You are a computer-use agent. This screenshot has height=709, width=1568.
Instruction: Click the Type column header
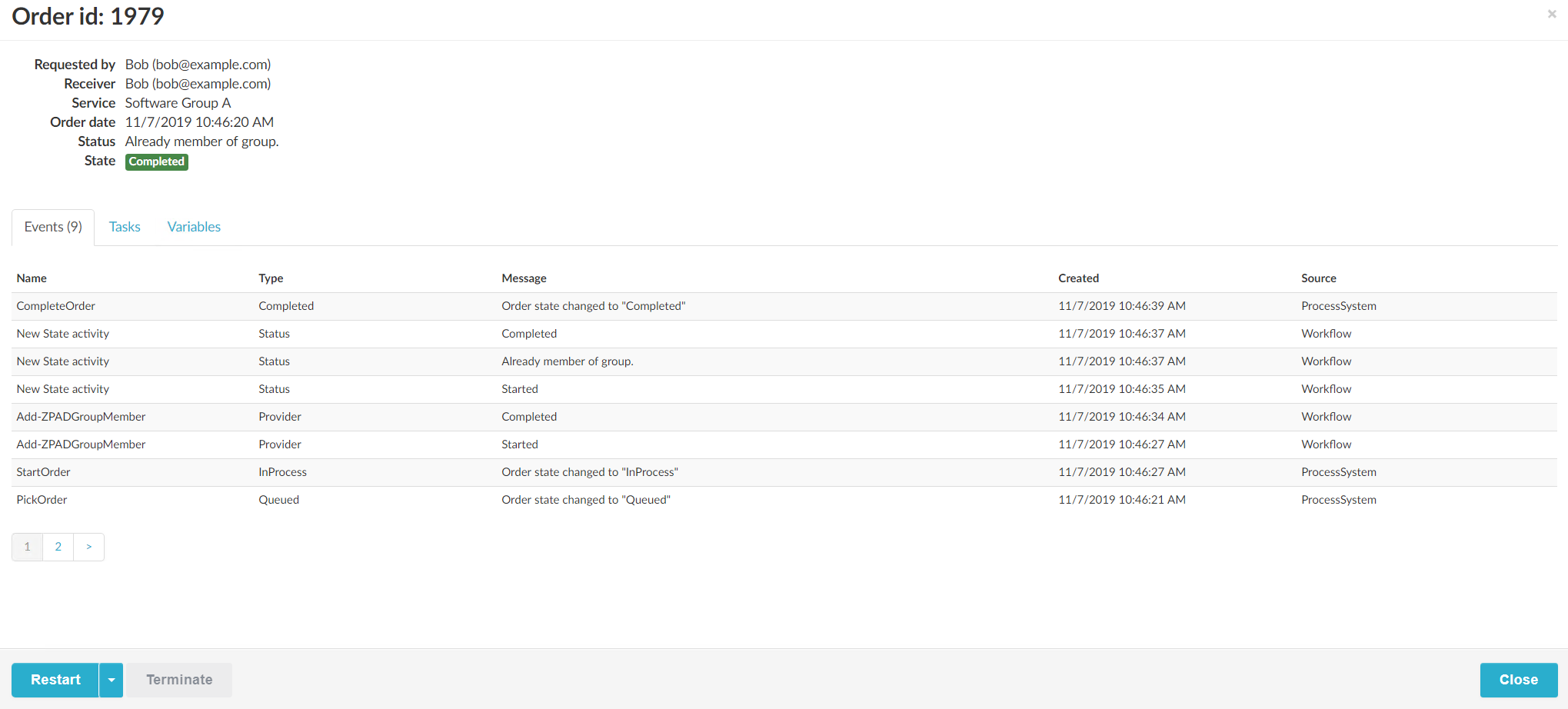271,278
